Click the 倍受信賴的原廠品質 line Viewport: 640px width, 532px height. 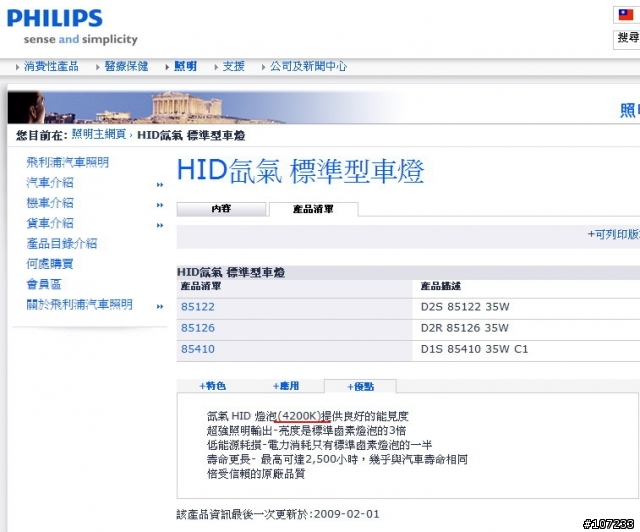pos(256,474)
